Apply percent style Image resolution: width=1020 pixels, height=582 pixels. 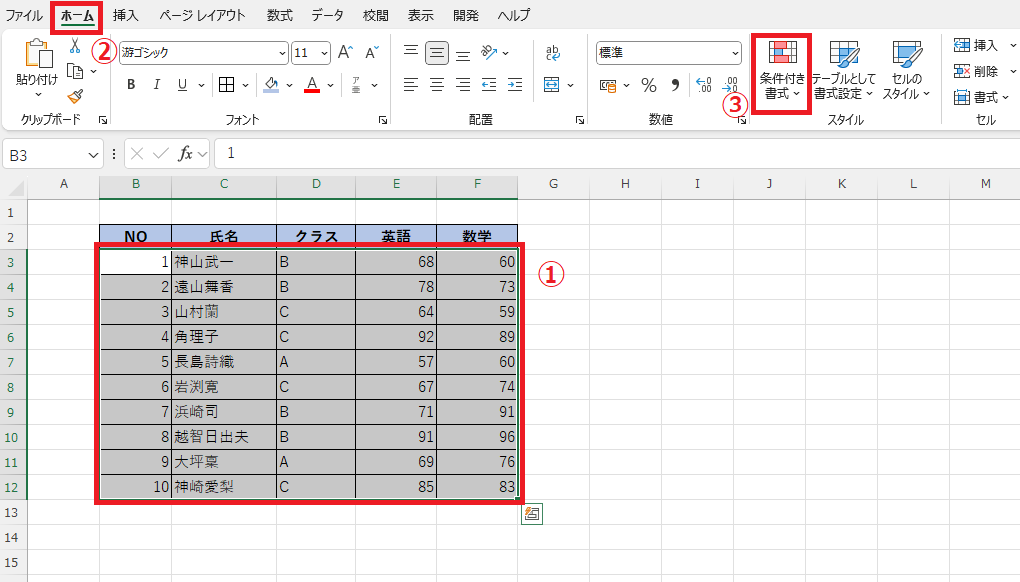click(649, 85)
